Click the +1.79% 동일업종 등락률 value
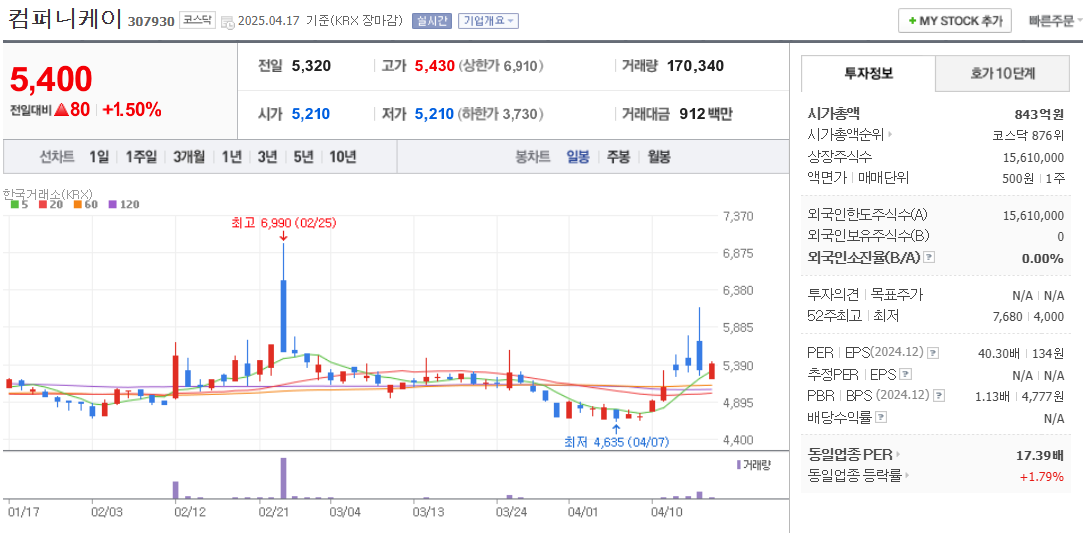The image size is (1090, 533). click(x=1041, y=477)
